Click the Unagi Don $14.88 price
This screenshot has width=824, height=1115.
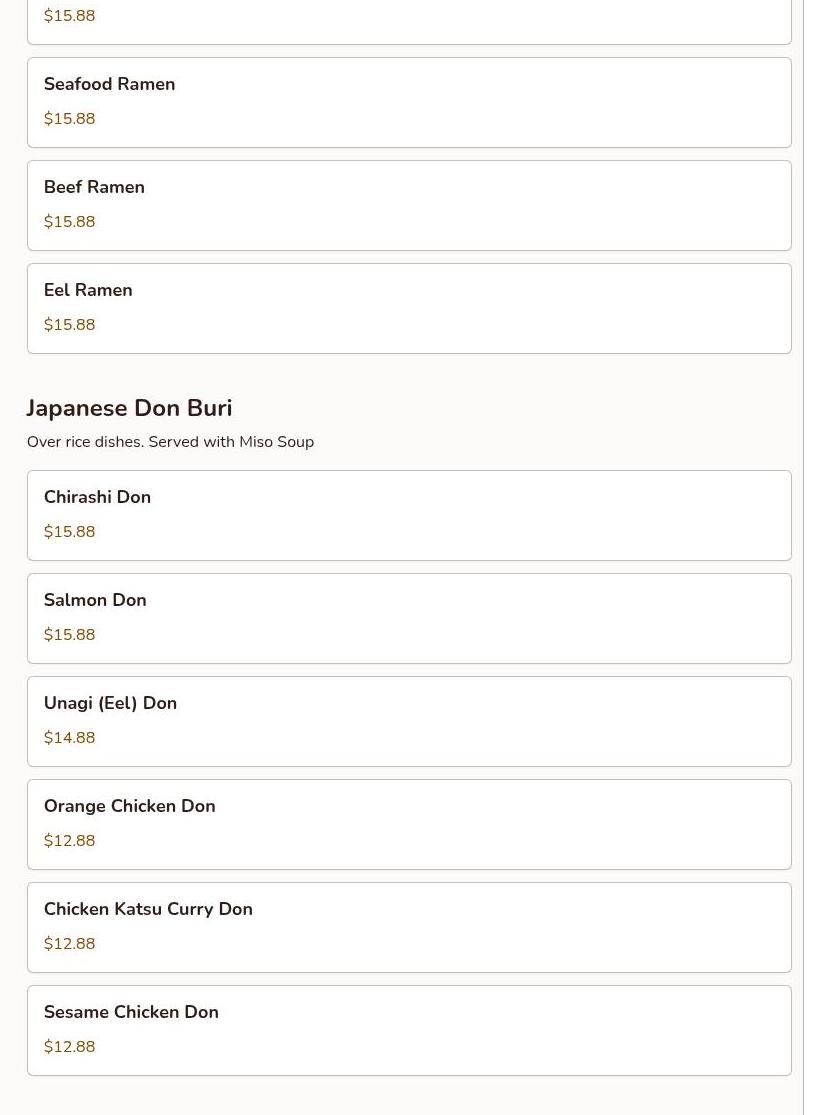tap(70, 738)
